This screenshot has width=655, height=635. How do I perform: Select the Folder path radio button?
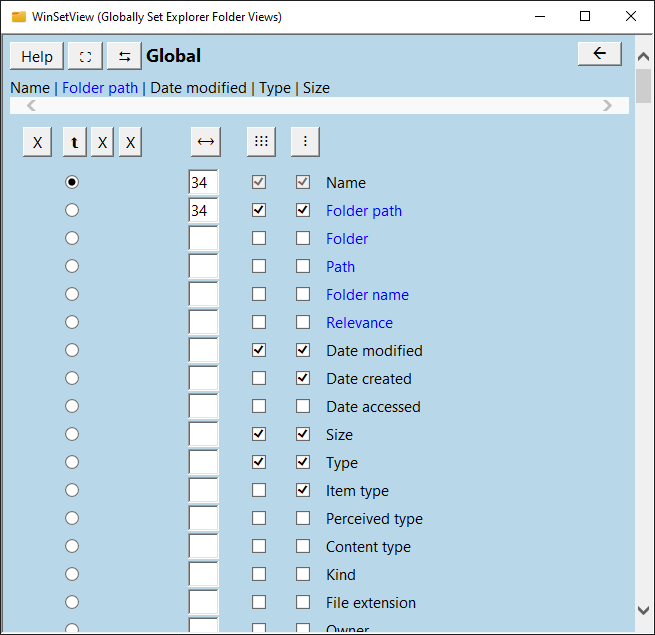pyautogui.click(x=72, y=210)
